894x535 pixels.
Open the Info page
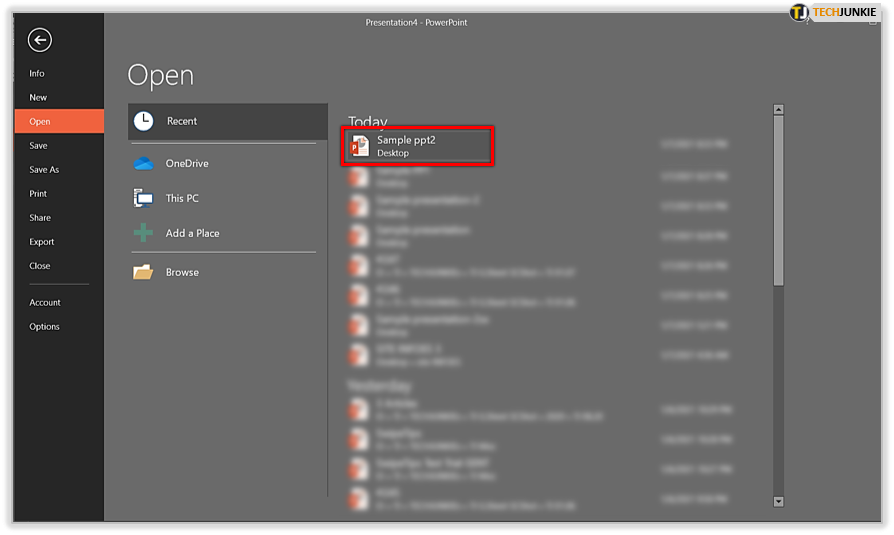click(37, 74)
